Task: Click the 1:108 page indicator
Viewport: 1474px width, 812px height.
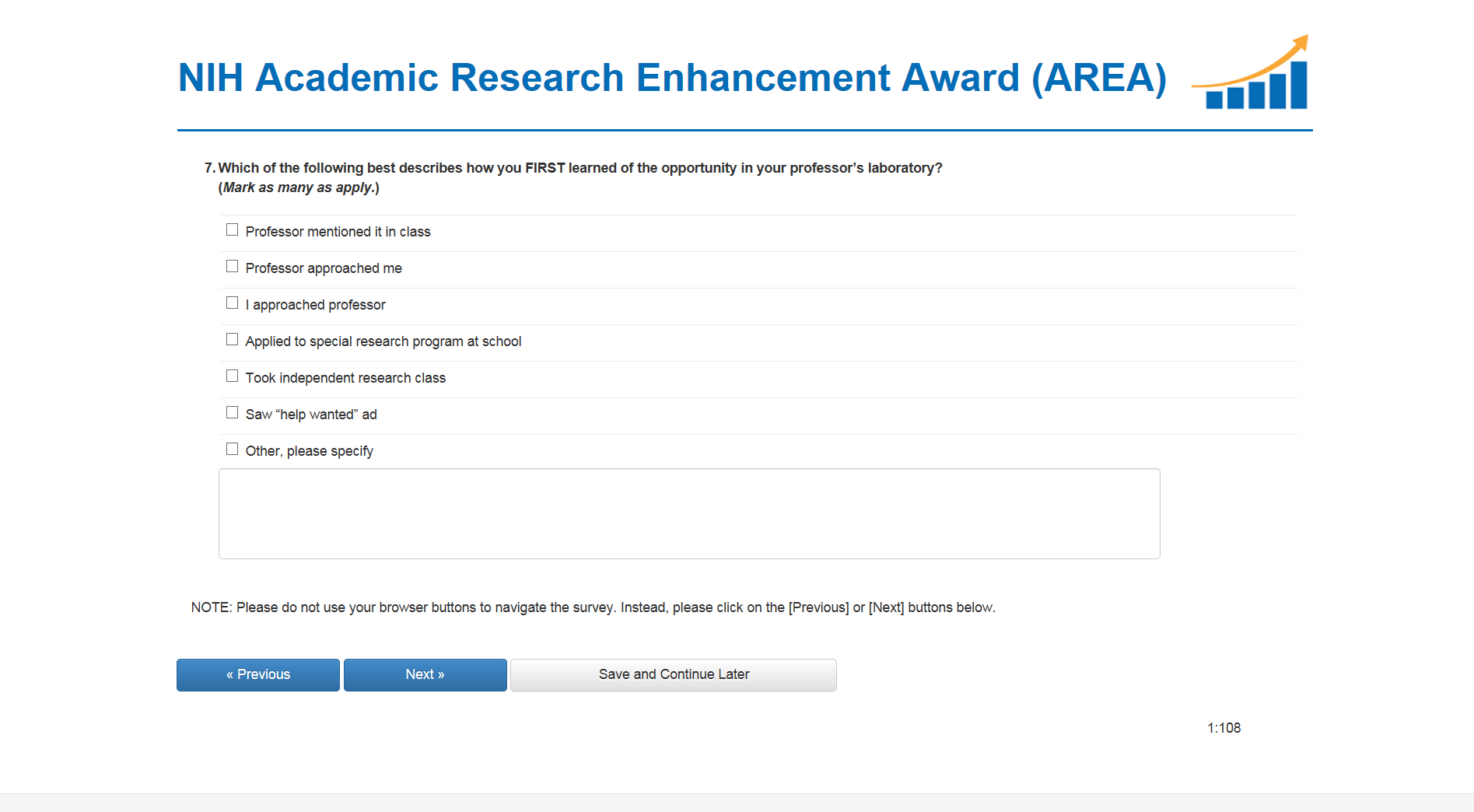Action: [x=1224, y=728]
